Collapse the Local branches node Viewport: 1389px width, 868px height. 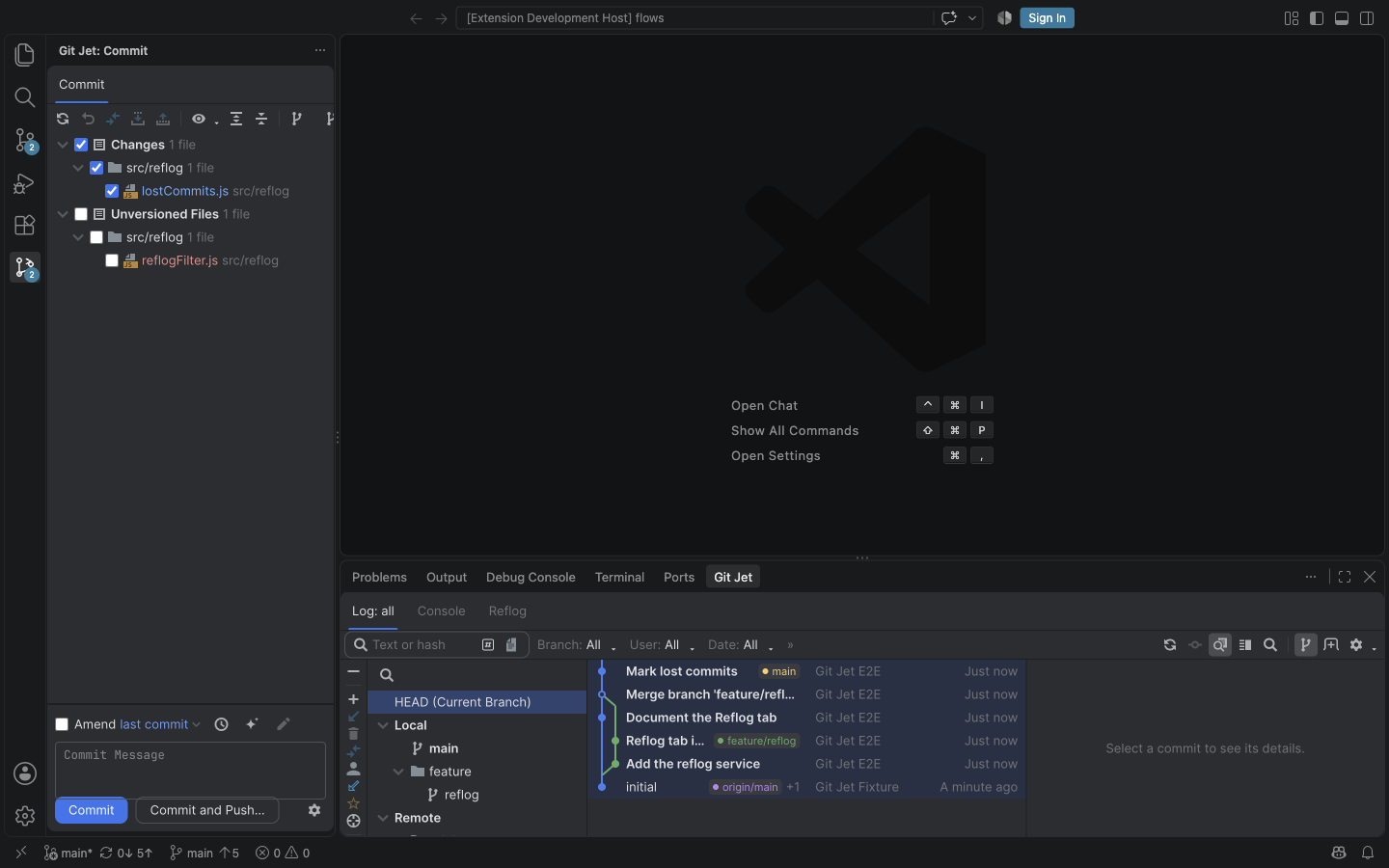click(383, 725)
